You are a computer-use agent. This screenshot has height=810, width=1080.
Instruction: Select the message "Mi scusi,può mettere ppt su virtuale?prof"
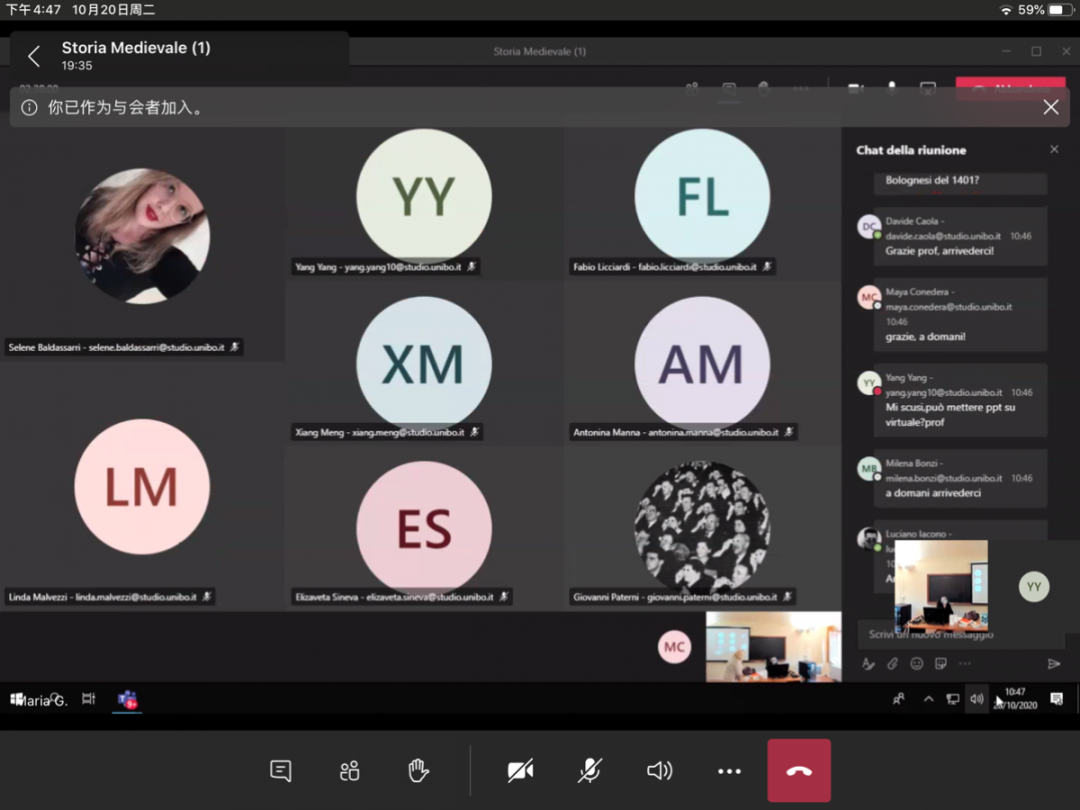coord(950,415)
